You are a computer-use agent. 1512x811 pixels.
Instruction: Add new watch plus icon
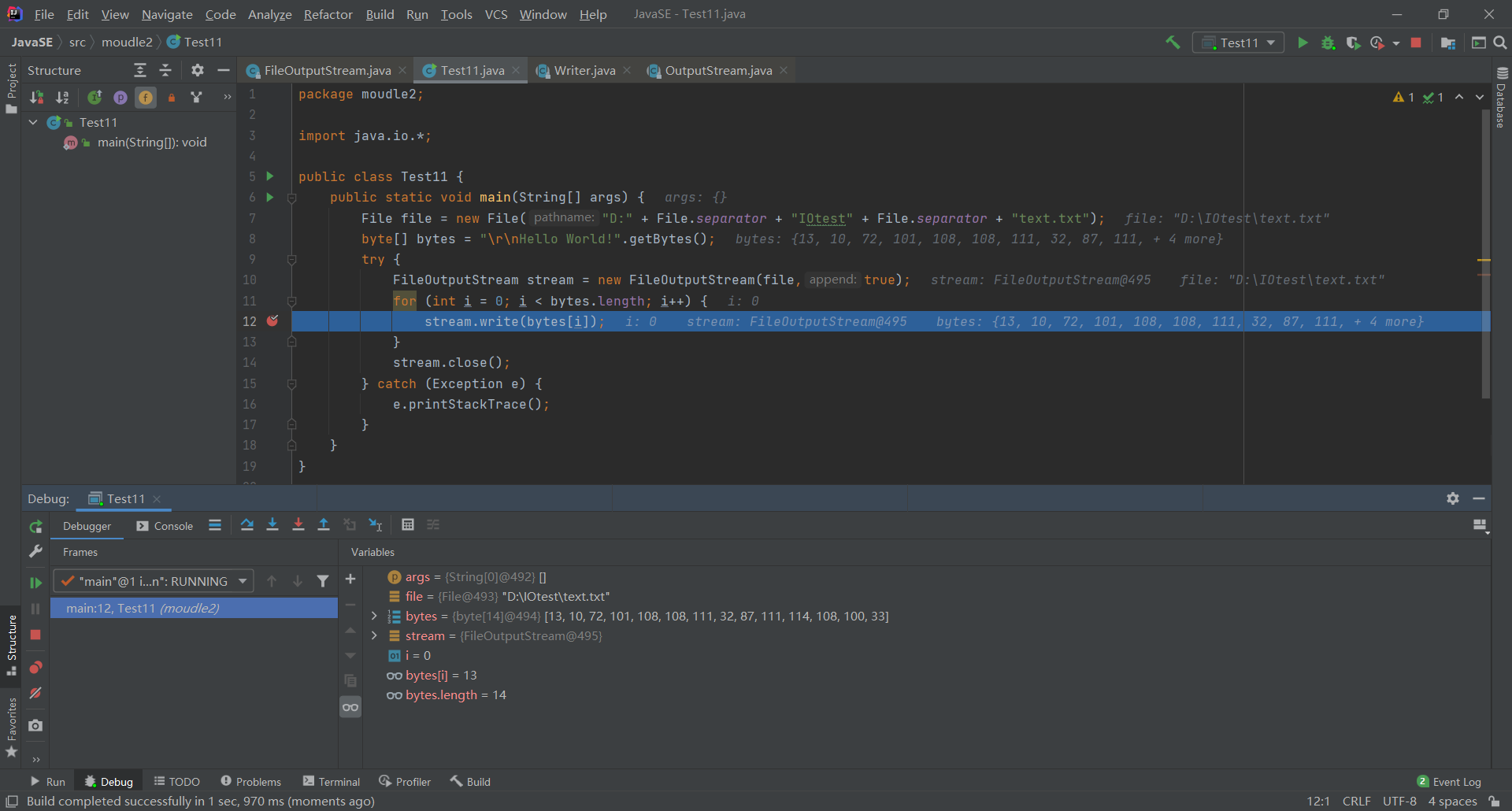click(x=350, y=580)
